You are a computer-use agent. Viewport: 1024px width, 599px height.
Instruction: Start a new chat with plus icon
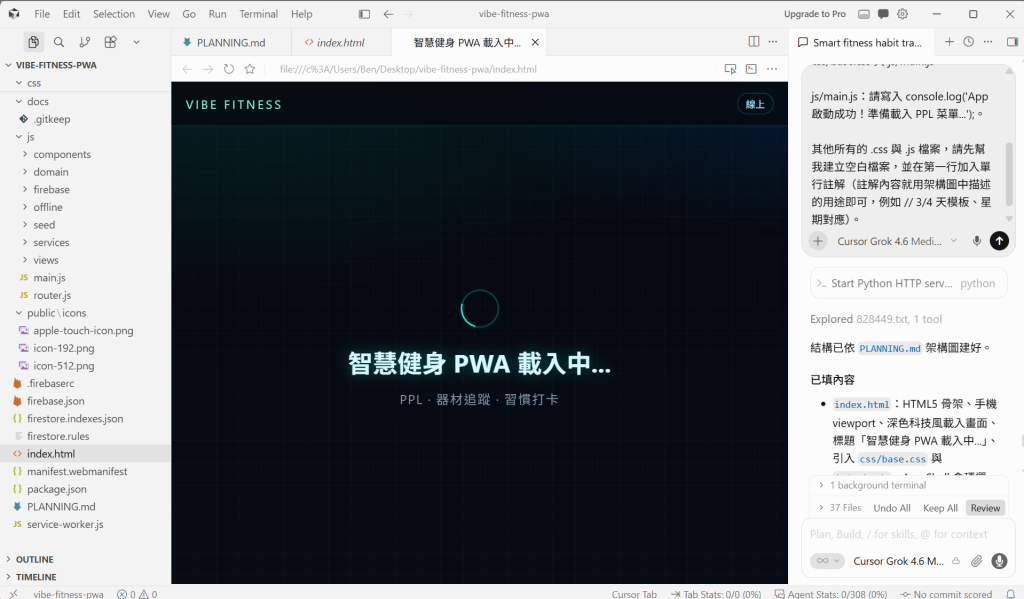950,42
